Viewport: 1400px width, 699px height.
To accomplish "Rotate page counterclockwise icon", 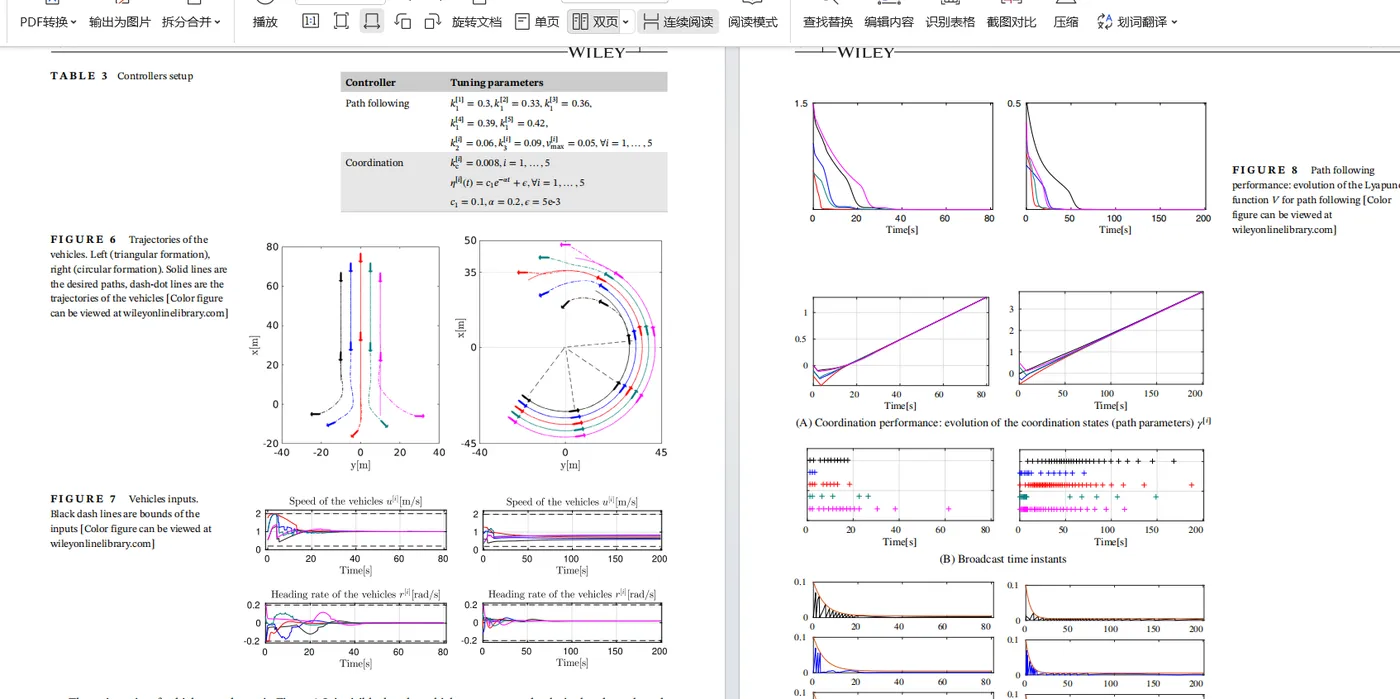I will [402, 21].
